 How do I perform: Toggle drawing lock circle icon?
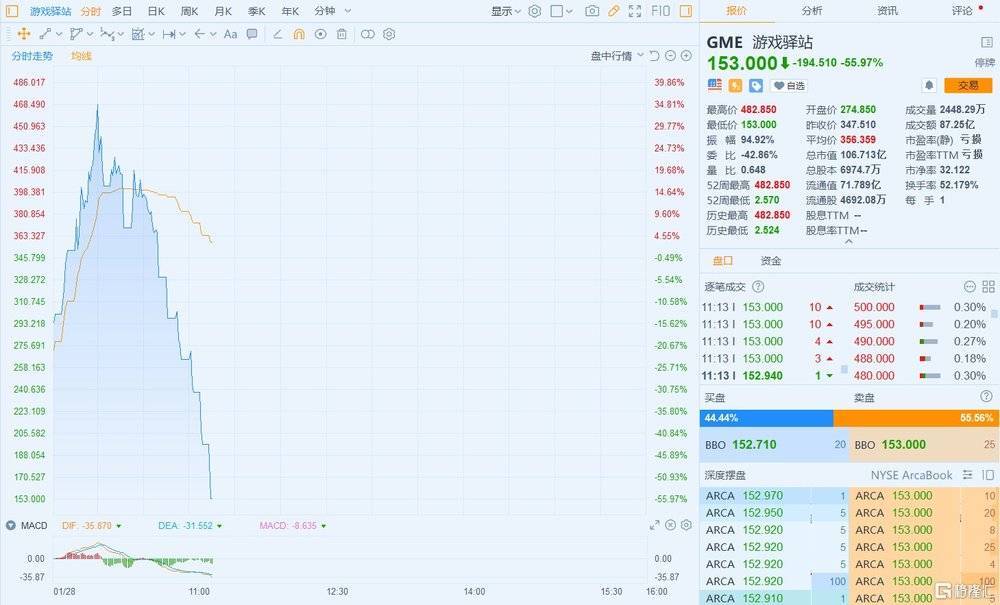coord(320,34)
